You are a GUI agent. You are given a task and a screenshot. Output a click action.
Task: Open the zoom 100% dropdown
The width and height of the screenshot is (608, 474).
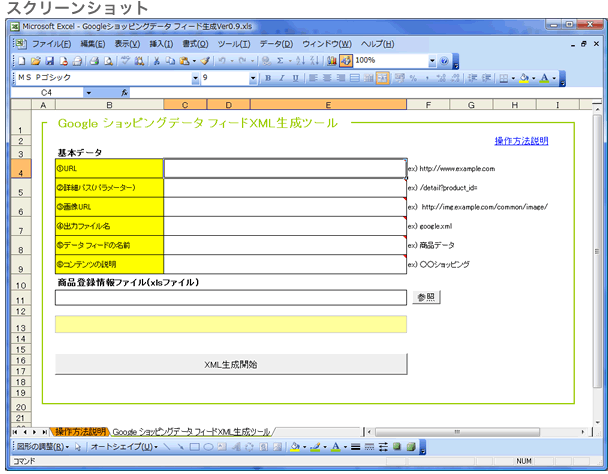(x=432, y=61)
